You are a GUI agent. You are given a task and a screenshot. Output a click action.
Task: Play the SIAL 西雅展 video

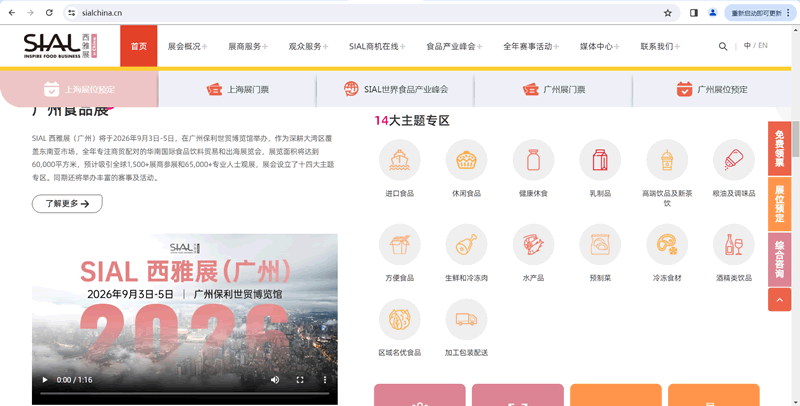pyautogui.click(x=43, y=380)
